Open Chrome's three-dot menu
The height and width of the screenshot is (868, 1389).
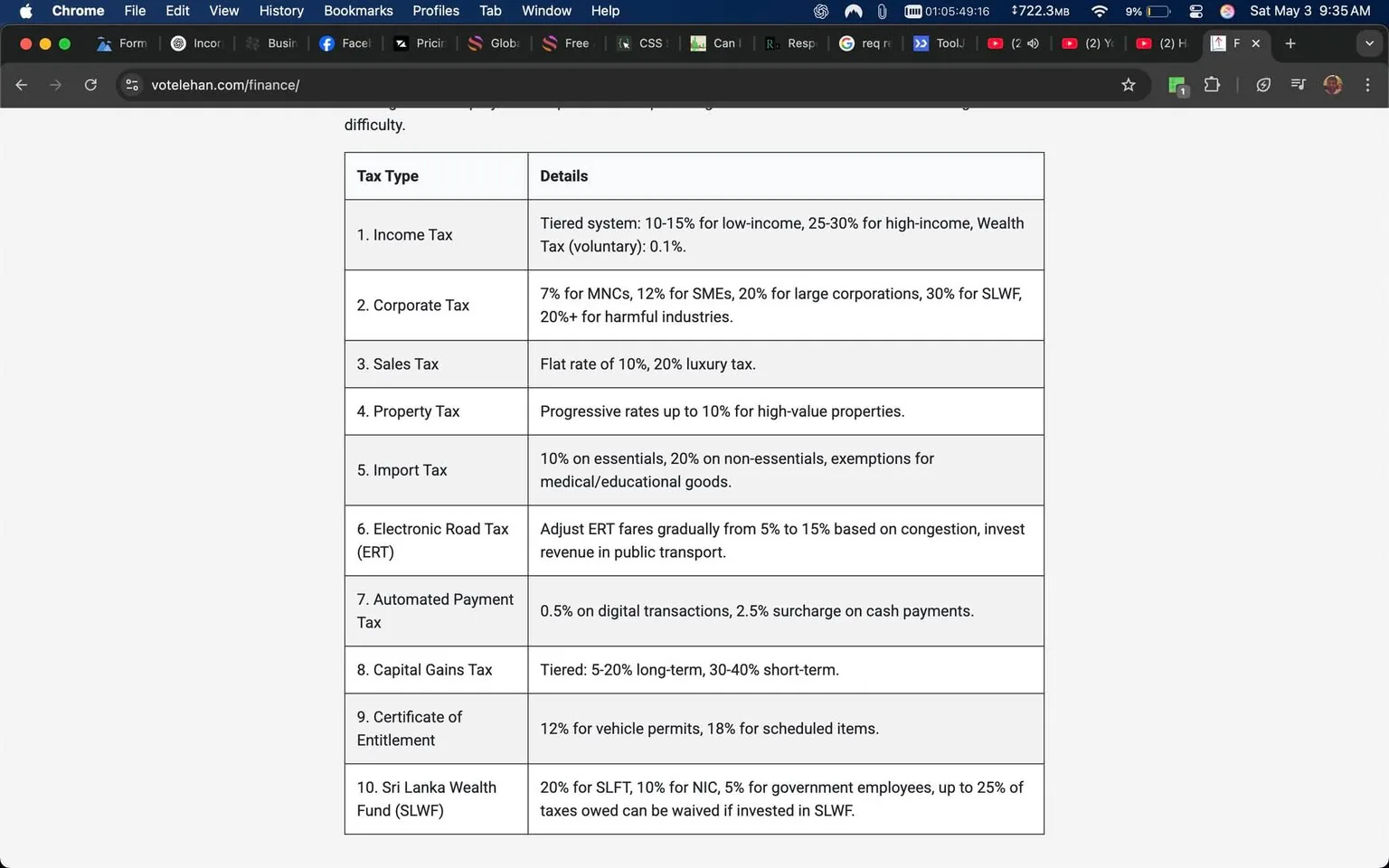pos(1368,84)
